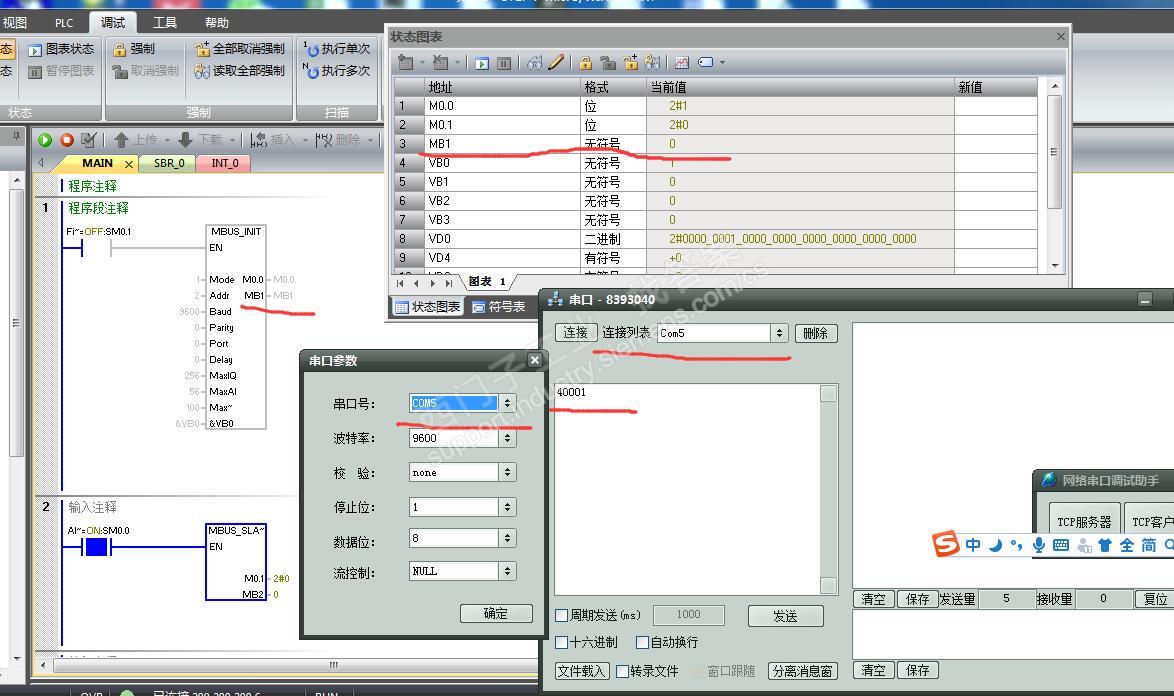
Task: Click the Upload arrow icon
Action: click(121, 140)
